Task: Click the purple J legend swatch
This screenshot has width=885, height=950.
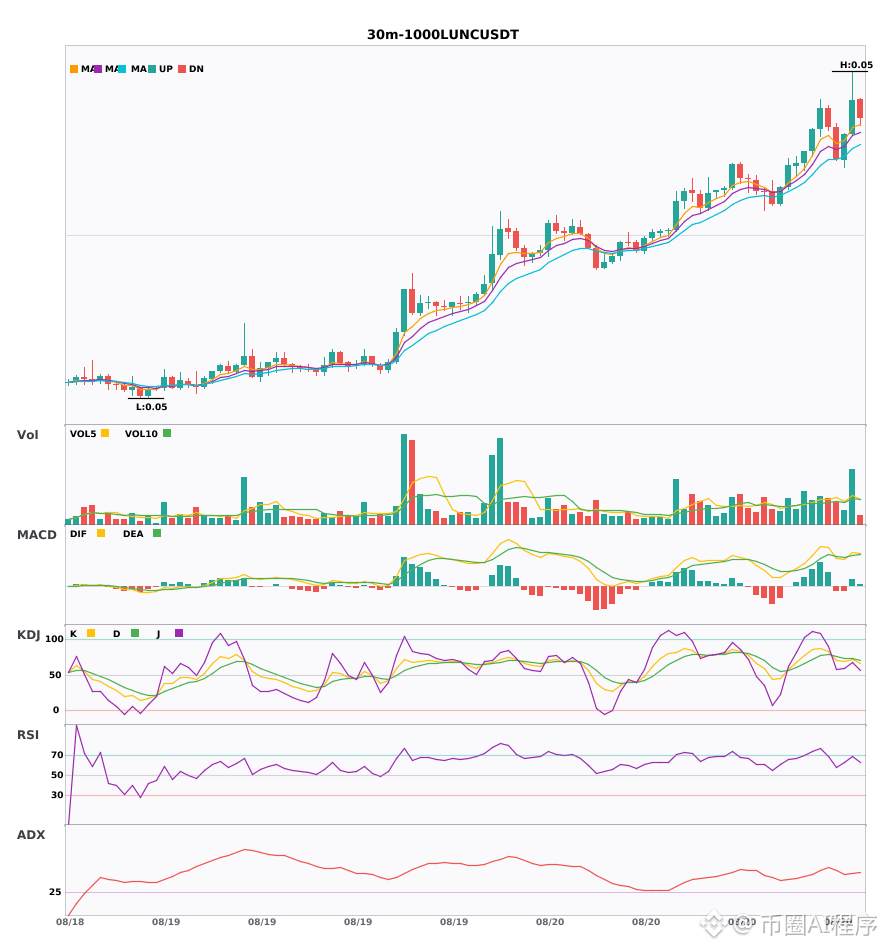Action: [x=179, y=633]
